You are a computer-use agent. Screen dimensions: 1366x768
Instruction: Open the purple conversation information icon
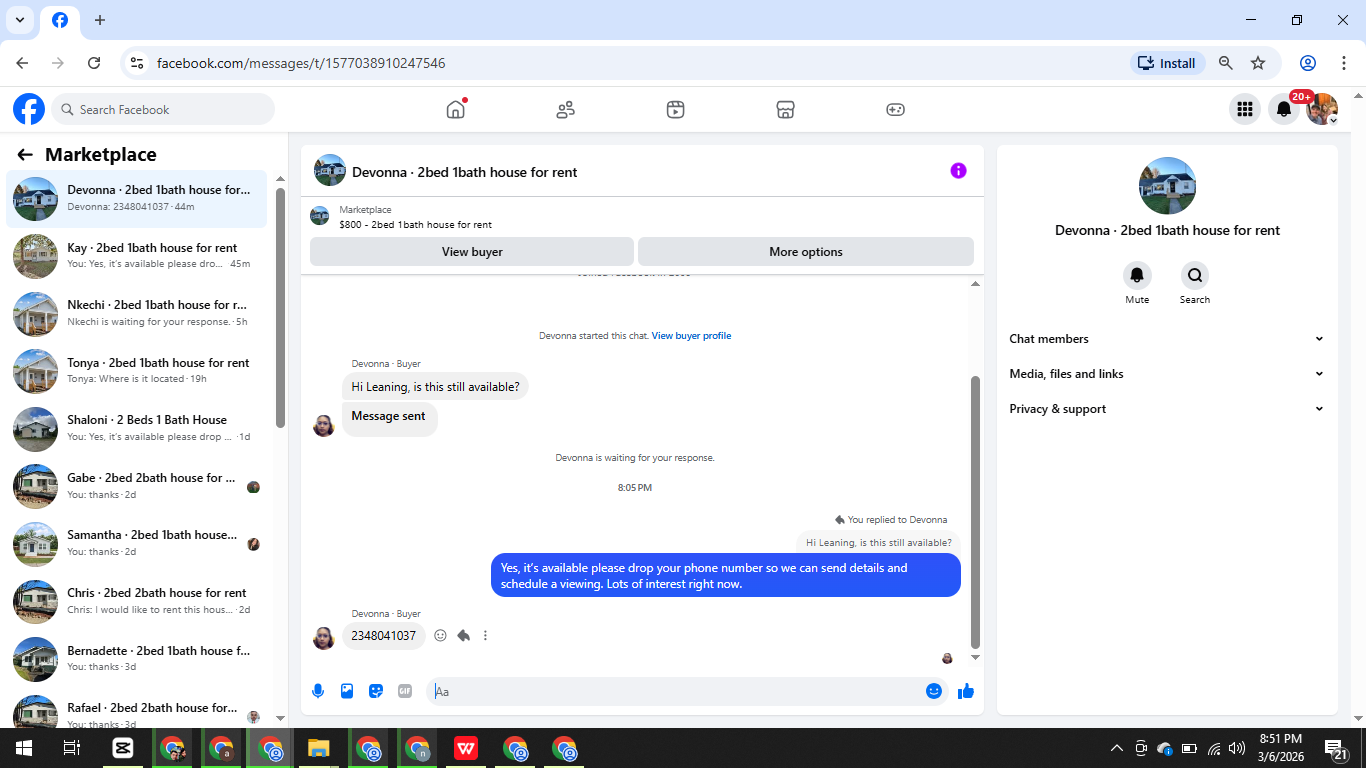958,171
